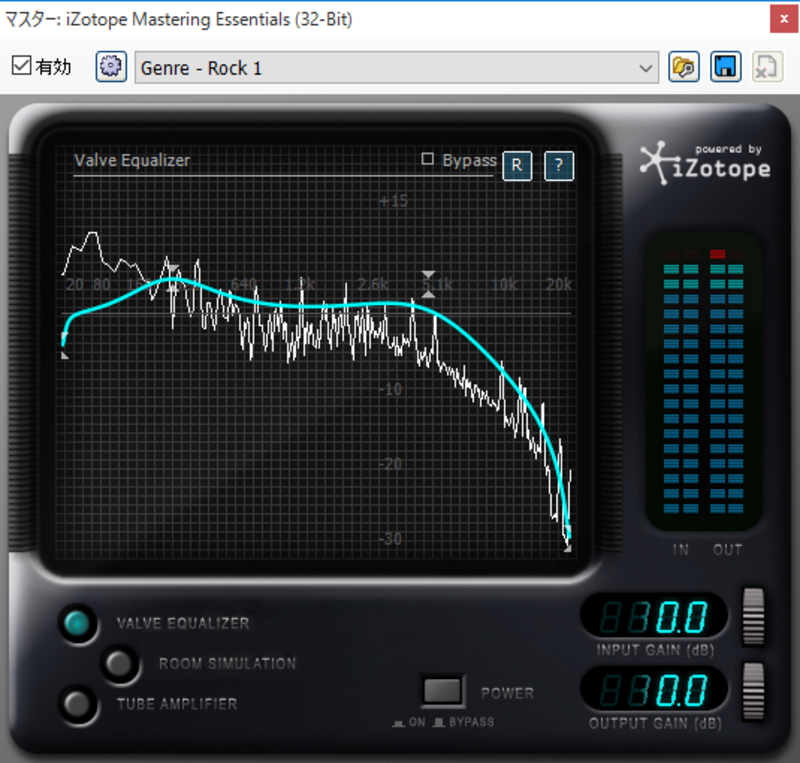This screenshot has height=763, width=800.
Task: Toggle the Tube Amplifier module button
Action: 78,704
